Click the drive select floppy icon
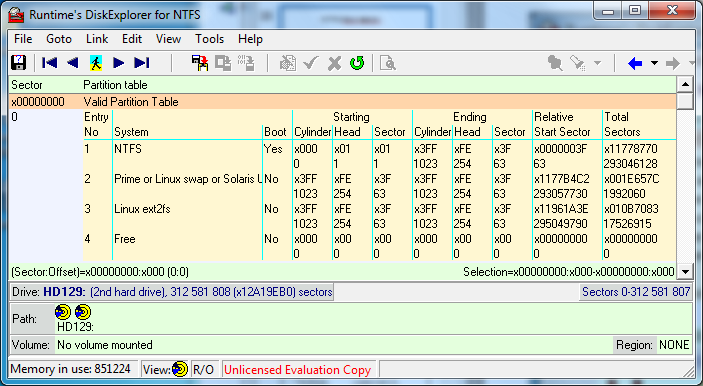This screenshot has height=386, width=703. 18,63
